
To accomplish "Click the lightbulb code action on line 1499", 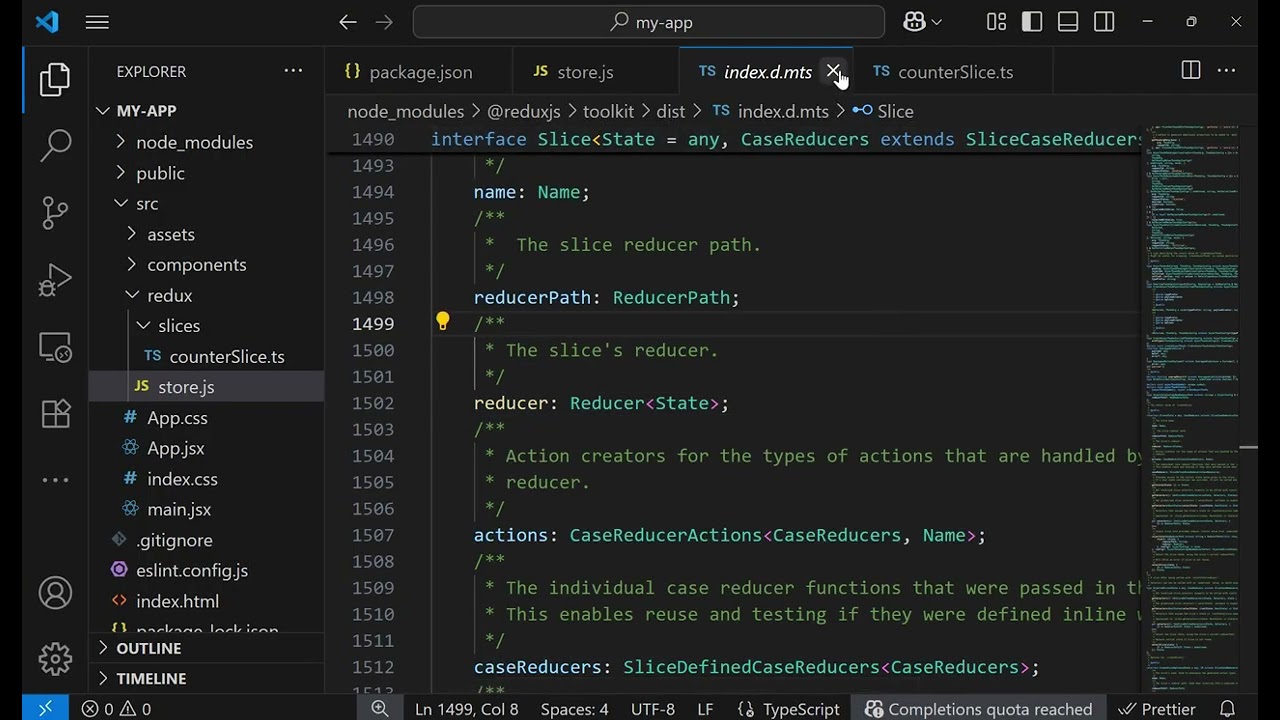I will pos(442,322).
